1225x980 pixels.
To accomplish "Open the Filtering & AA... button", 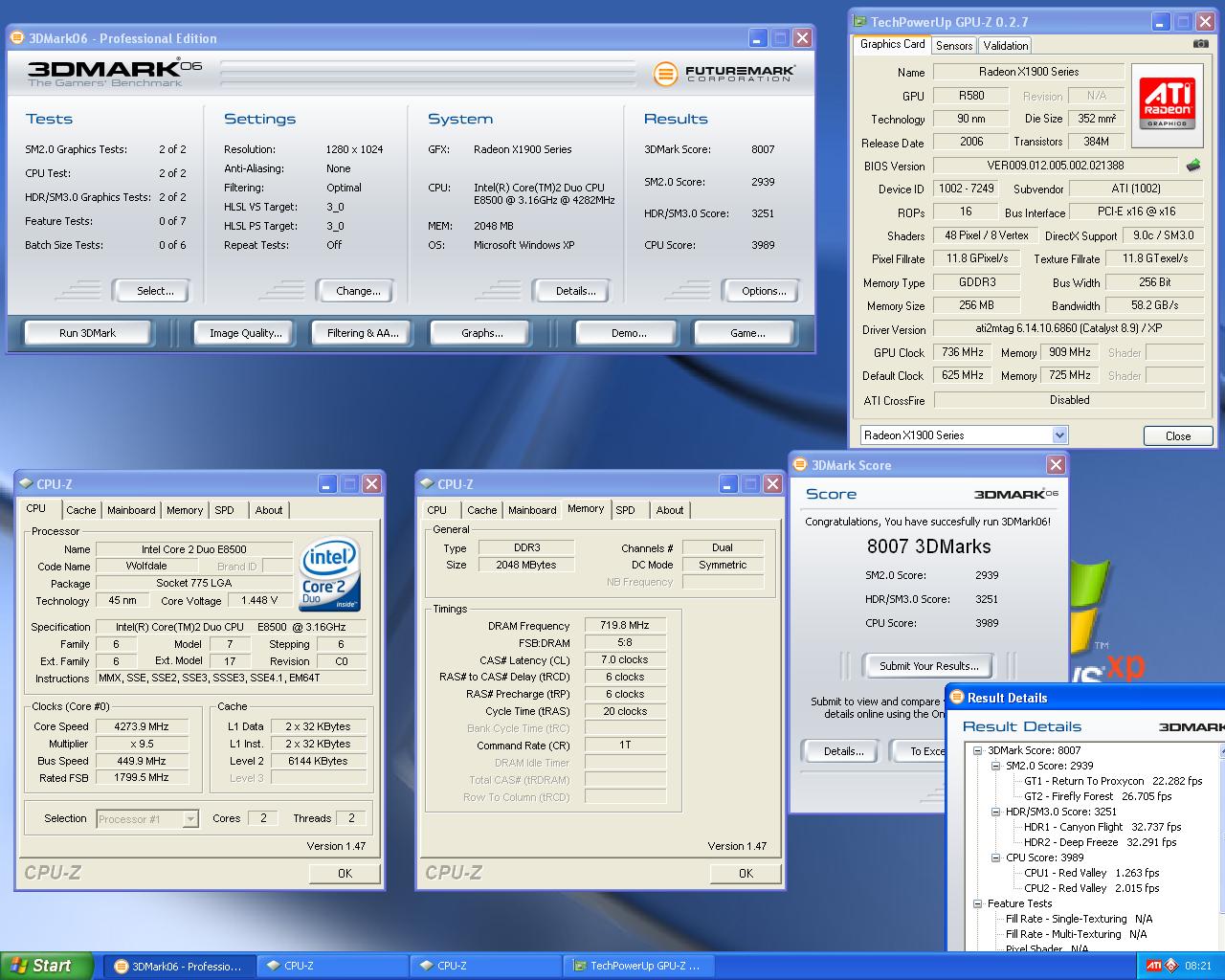I will (363, 333).
